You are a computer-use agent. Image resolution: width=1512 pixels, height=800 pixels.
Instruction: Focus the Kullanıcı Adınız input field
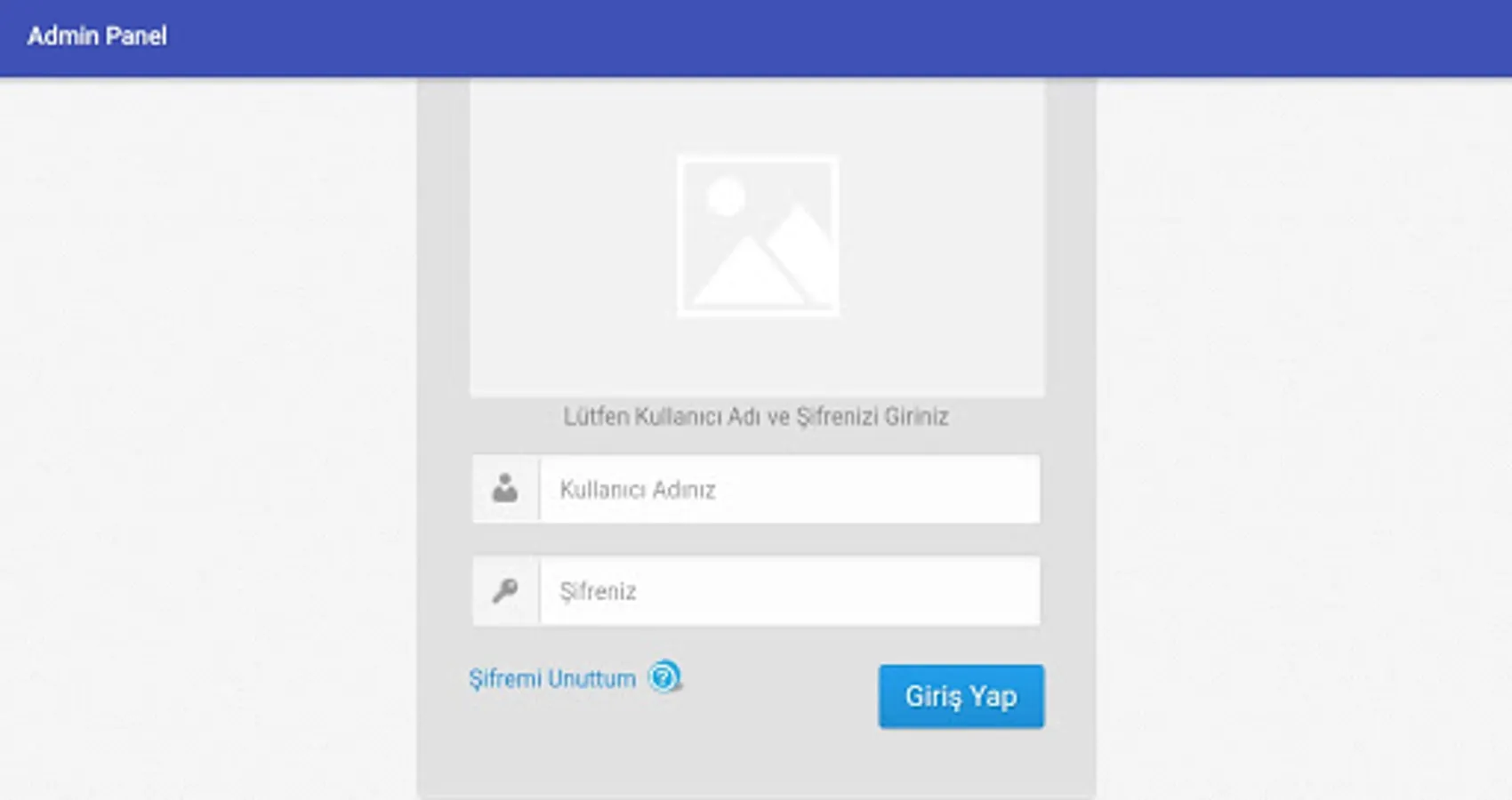[x=790, y=489]
